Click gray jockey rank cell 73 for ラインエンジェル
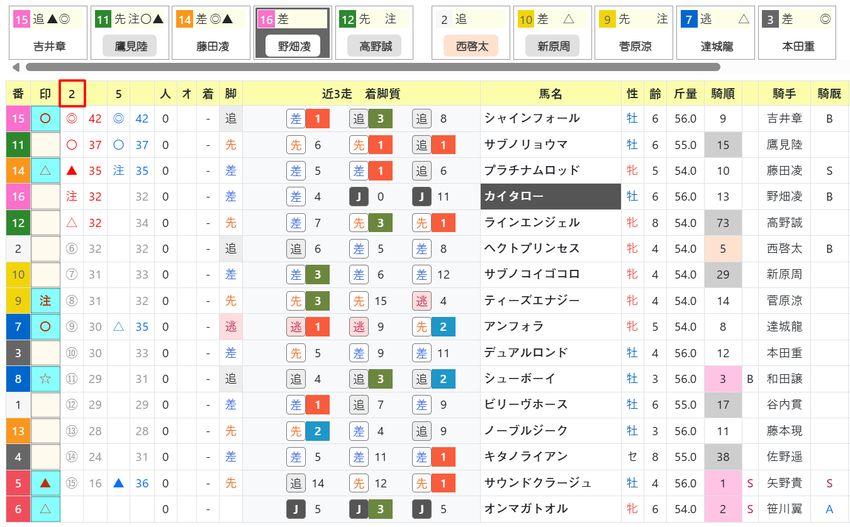Image resolution: width=850 pixels, height=527 pixels. tap(723, 223)
